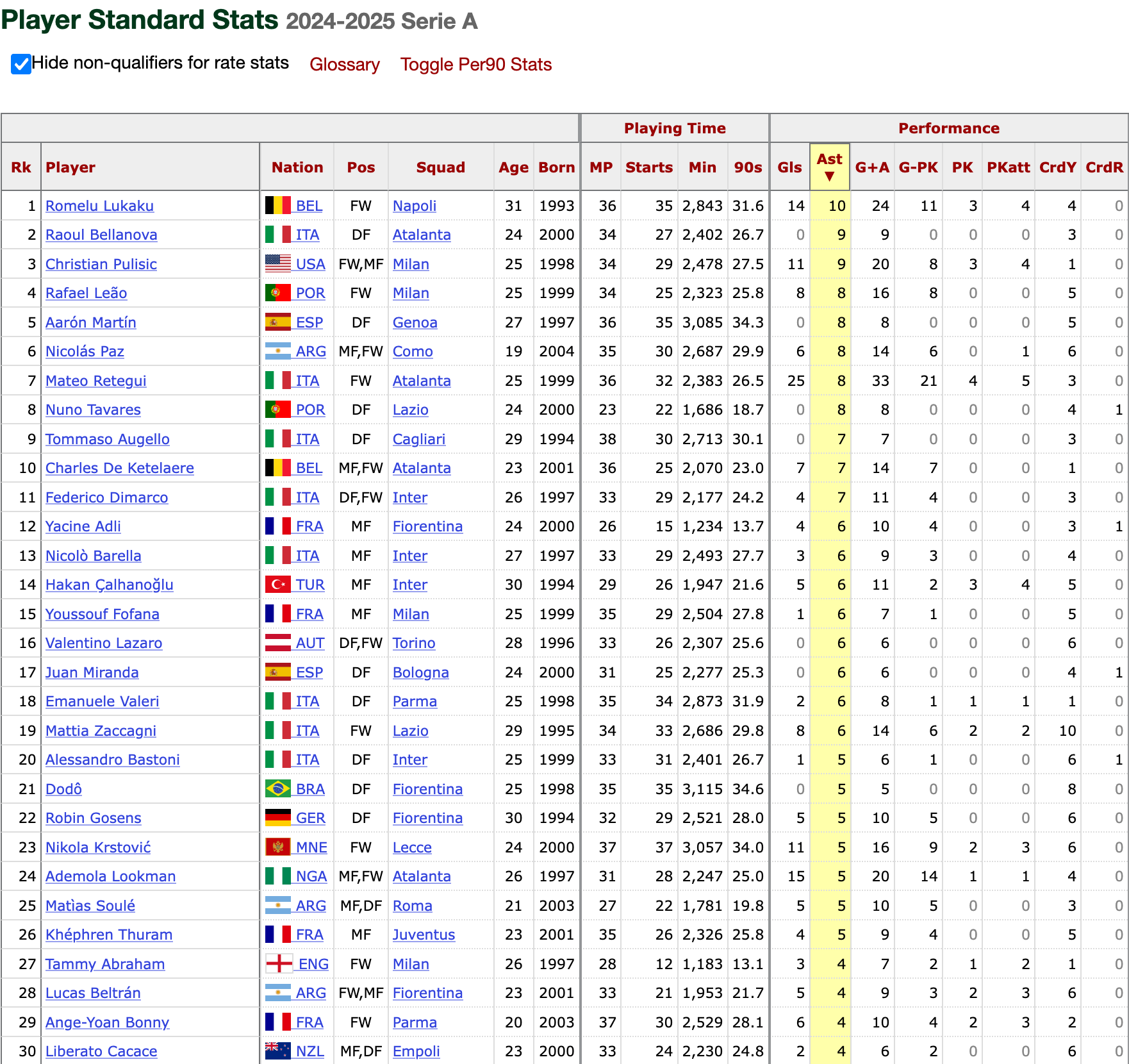
Task: Sort by the G+A column header
Action: point(872,167)
